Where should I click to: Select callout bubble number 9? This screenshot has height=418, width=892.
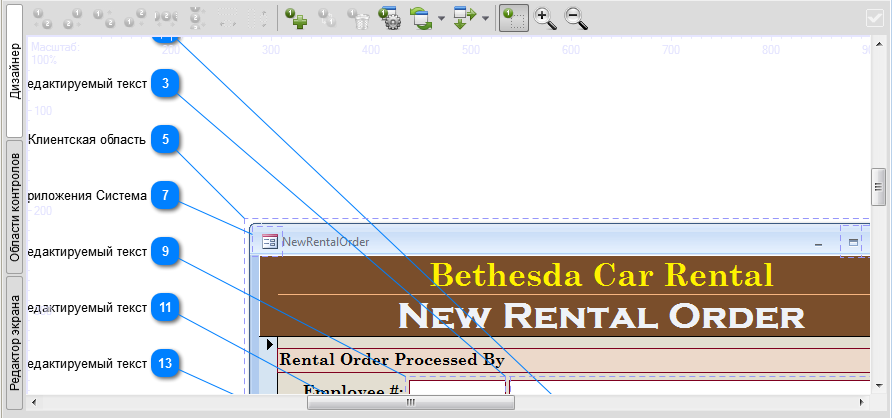pos(166,251)
